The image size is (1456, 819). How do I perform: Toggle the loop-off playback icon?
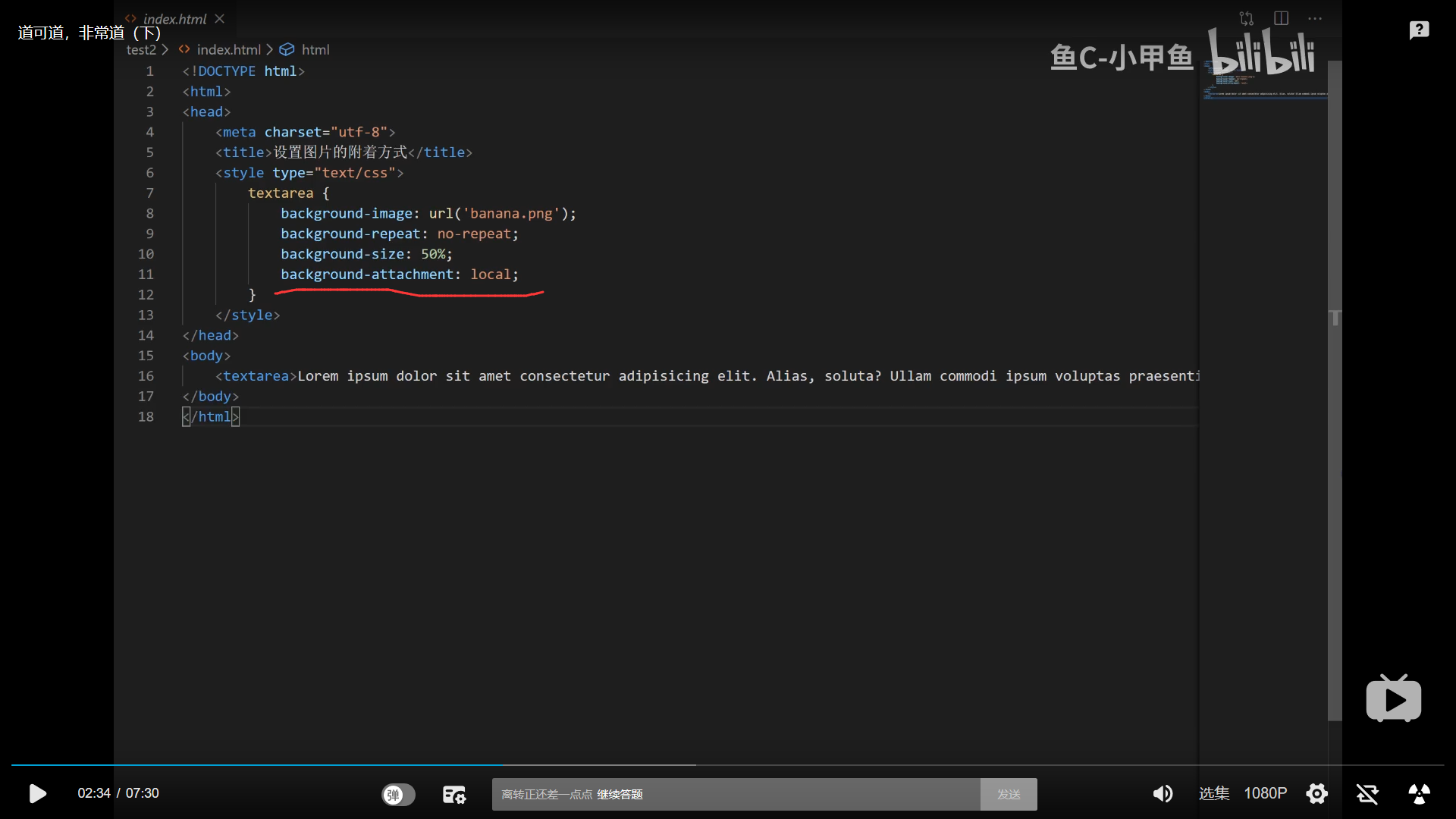click(1367, 793)
